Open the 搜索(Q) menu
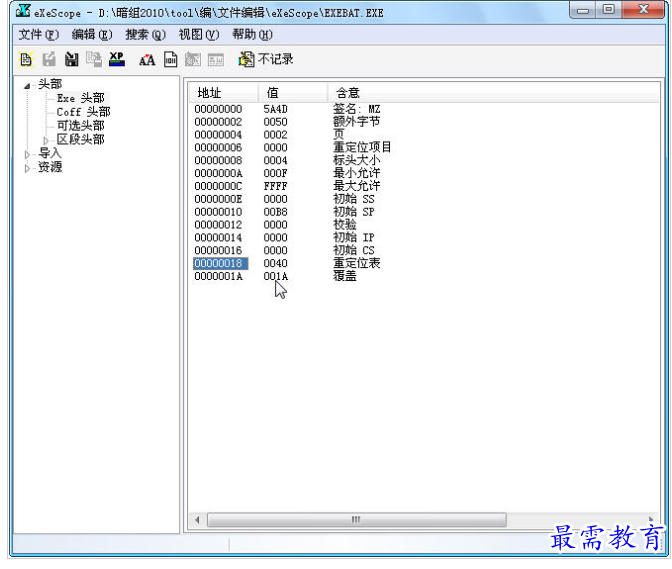The width and height of the screenshot is (672, 569). coord(145,35)
